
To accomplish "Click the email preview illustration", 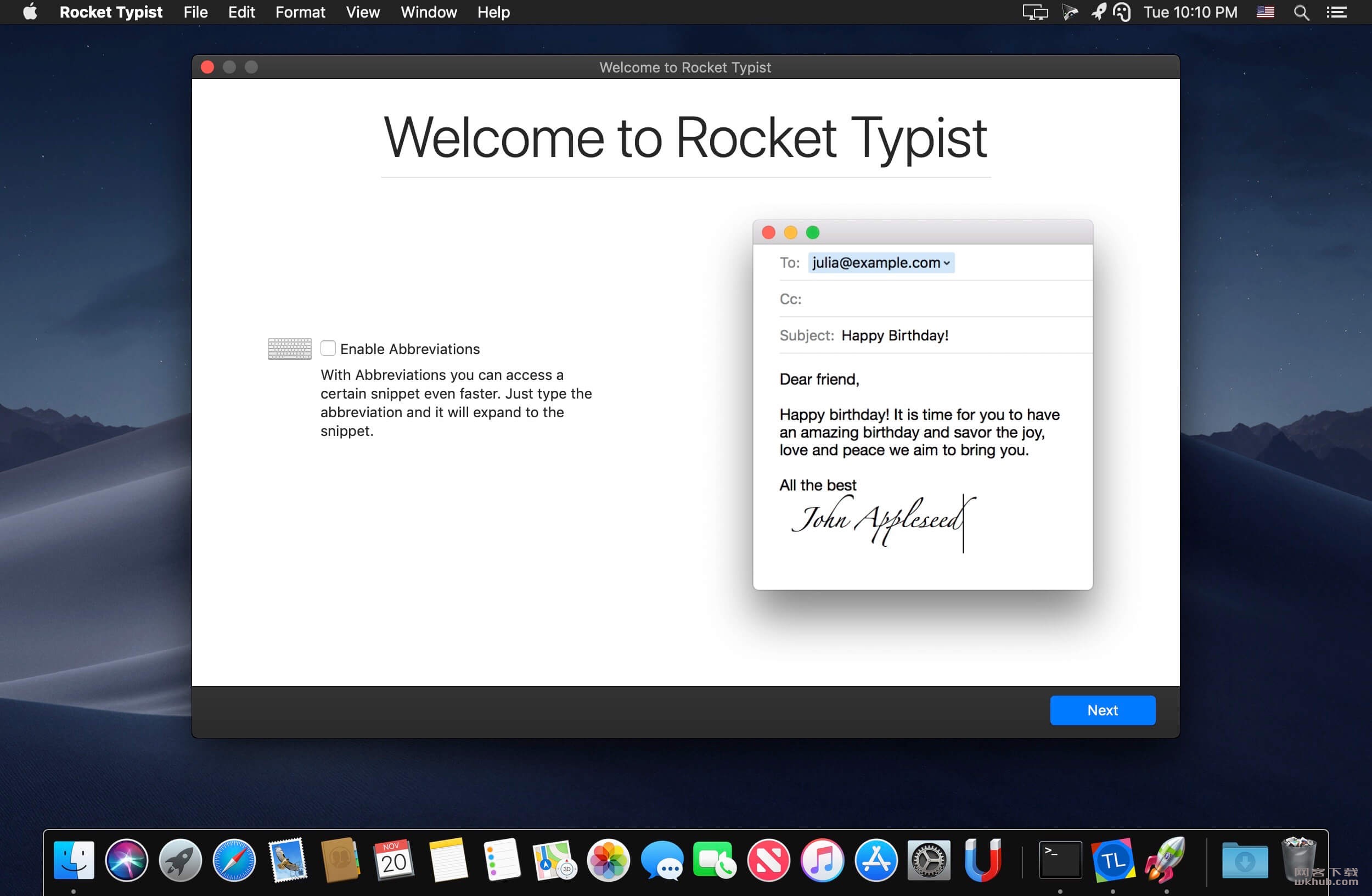I will pos(923,404).
